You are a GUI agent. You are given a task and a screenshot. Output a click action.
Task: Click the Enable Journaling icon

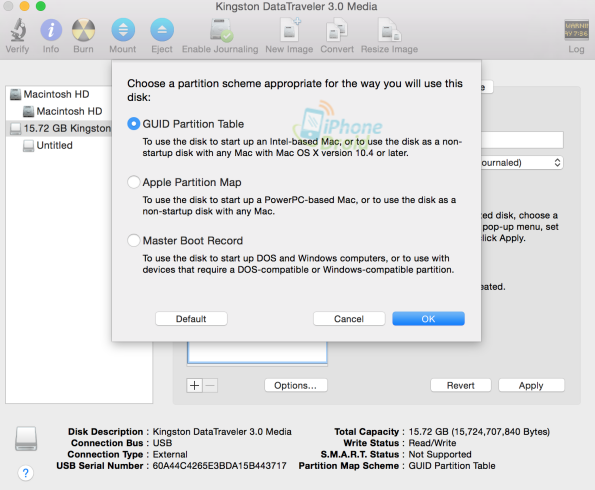pyautogui.click(x=221, y=30)
